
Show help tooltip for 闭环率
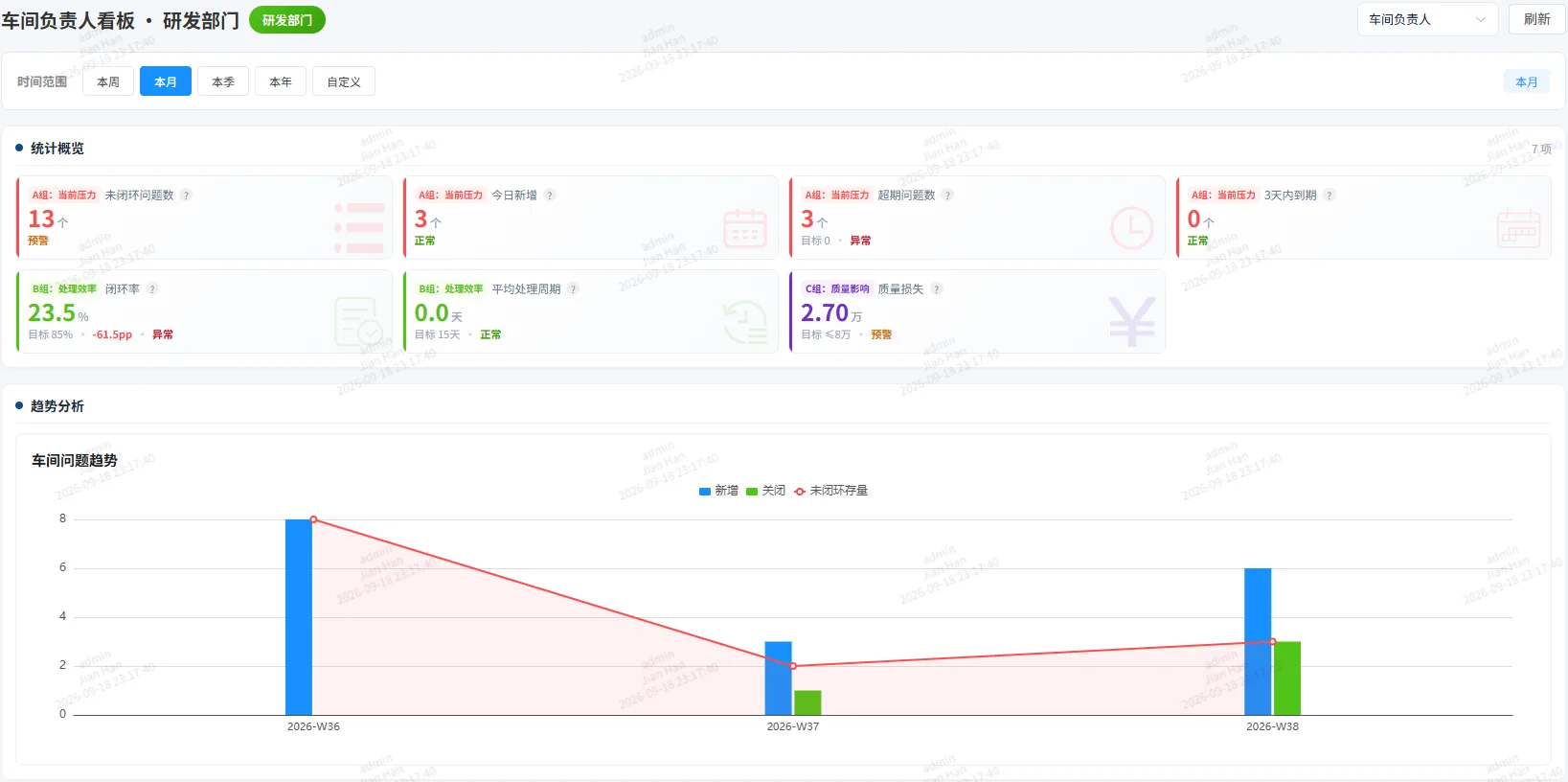click(x=152, y=289)
